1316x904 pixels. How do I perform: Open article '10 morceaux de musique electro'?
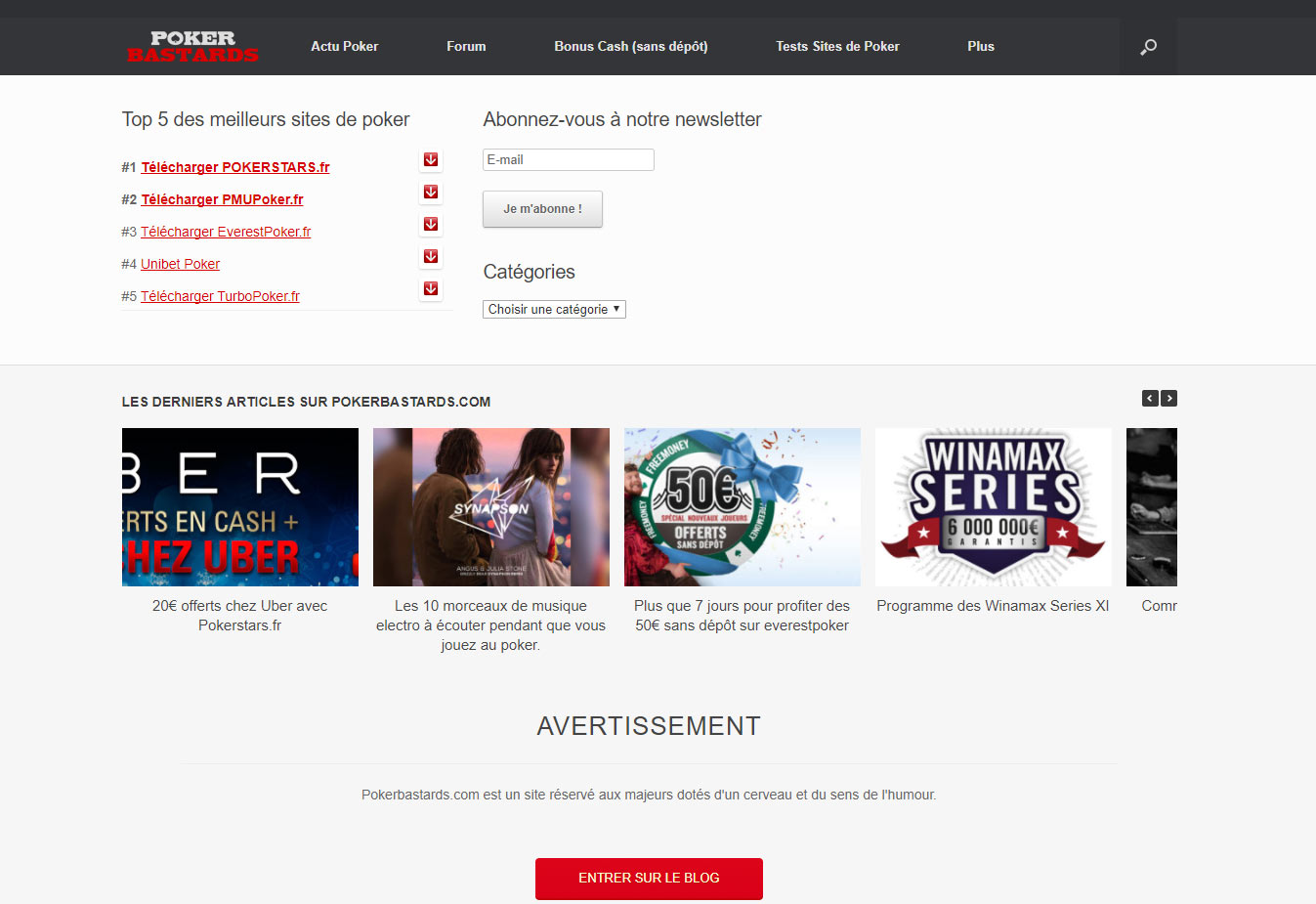click(x=490, y=625)
